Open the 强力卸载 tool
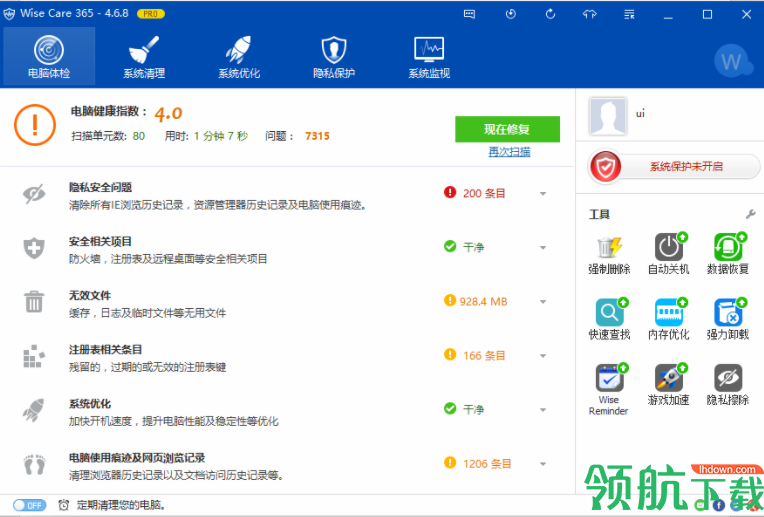Image resolution: width=764 pixels, height=517 pixels. point(727,319)
